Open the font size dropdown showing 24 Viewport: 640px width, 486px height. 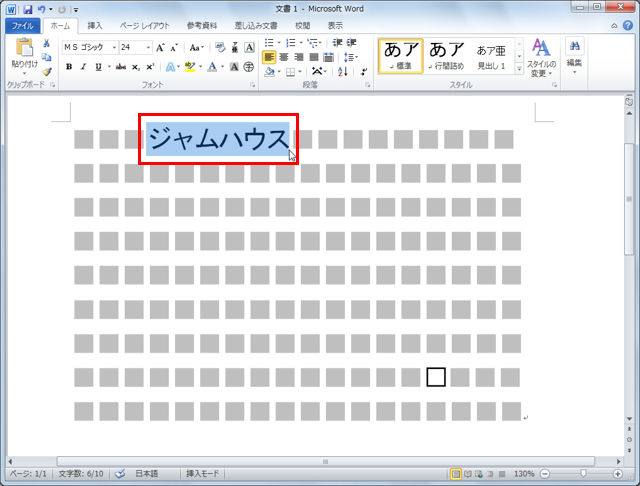(x=148, y=48)
